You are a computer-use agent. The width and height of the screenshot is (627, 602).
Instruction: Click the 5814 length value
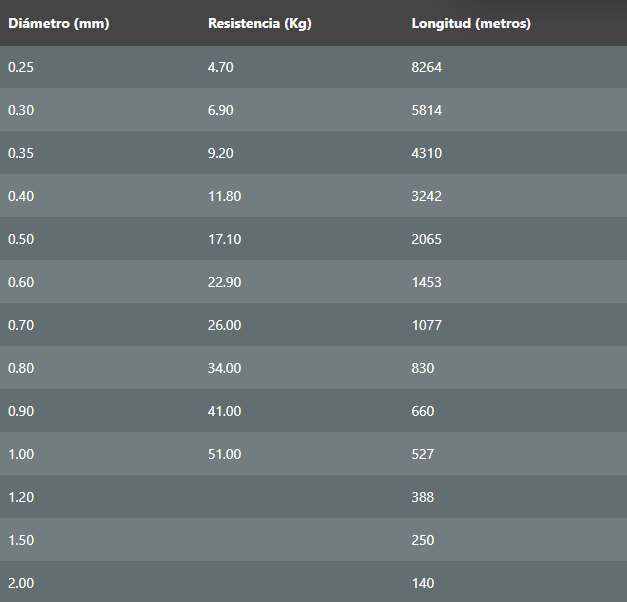pyautogui.click(x=426, y=110)
